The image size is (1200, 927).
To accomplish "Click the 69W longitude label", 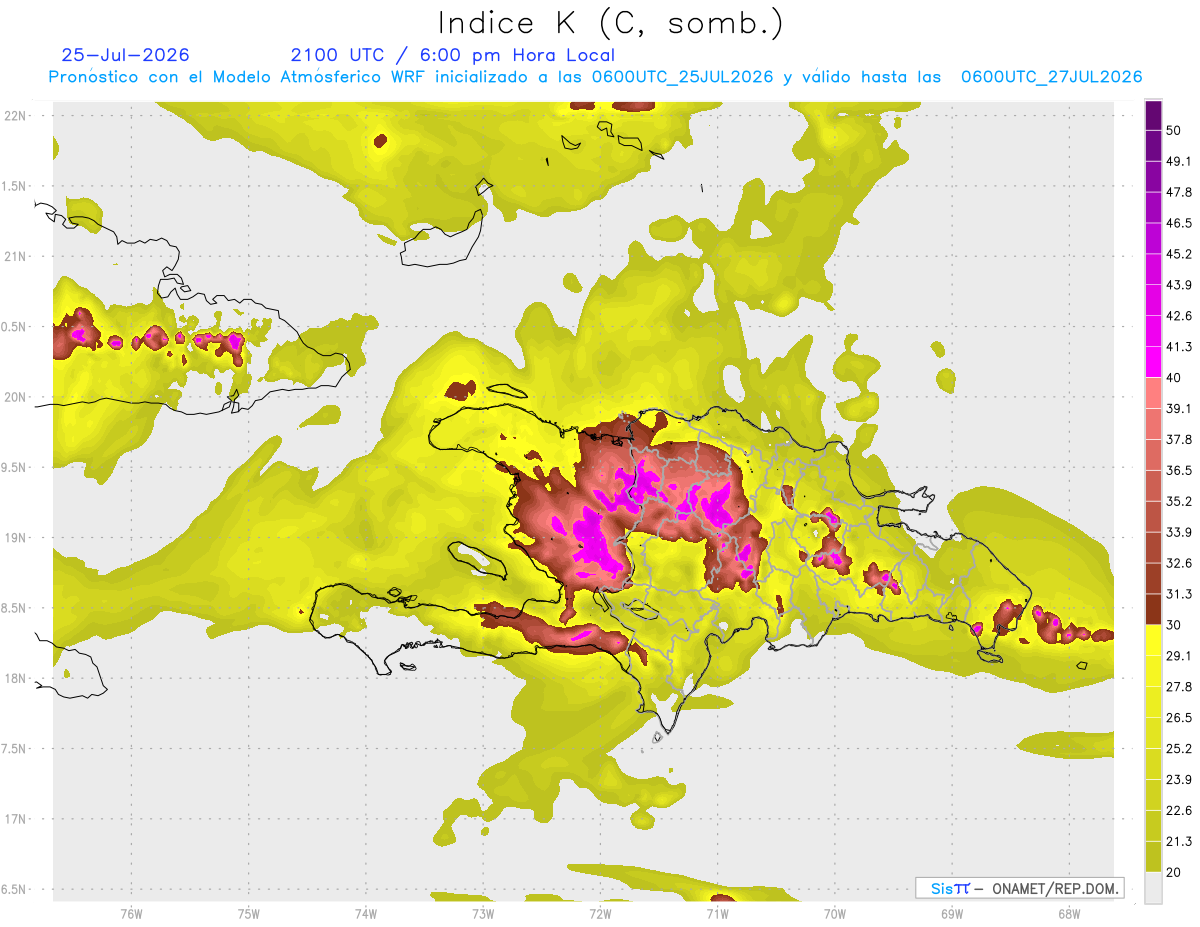I will click(952, 914).
